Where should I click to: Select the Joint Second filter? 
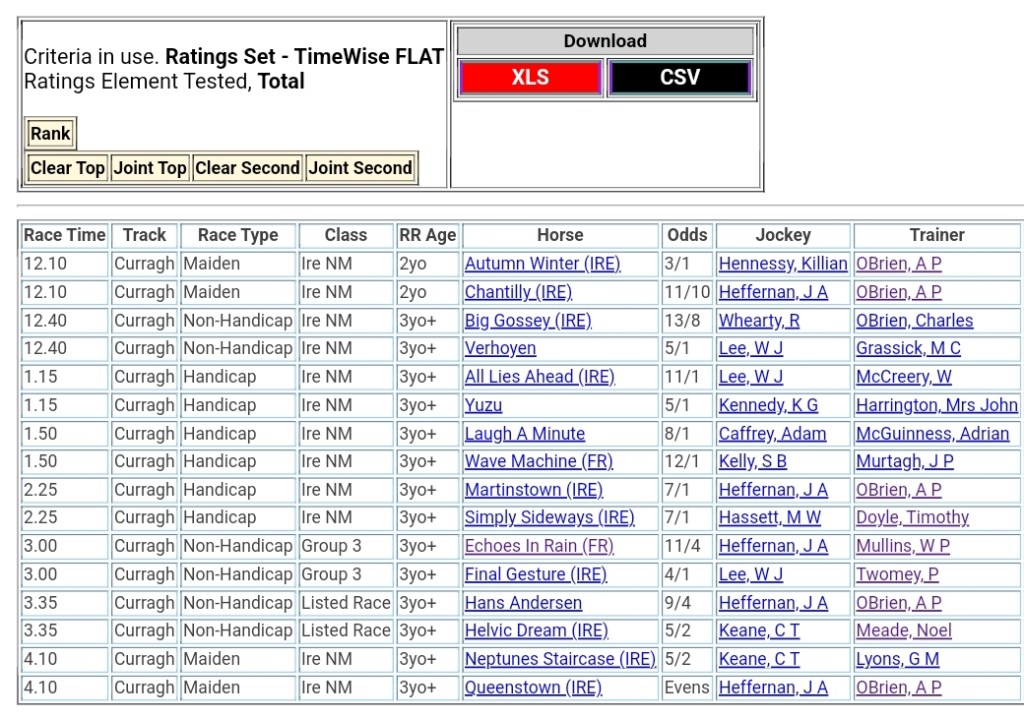click(360, 168)
